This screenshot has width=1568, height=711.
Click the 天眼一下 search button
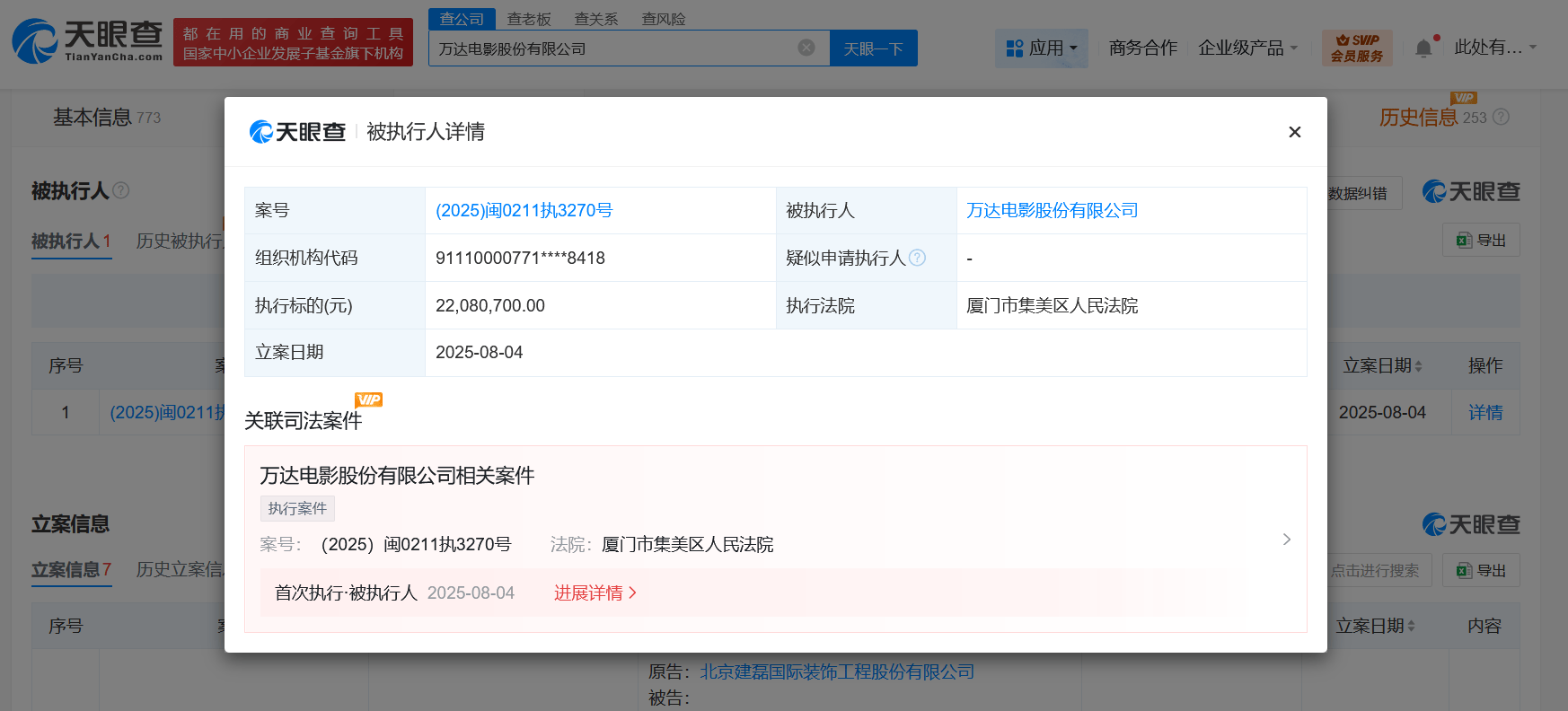tap(873, 48)
